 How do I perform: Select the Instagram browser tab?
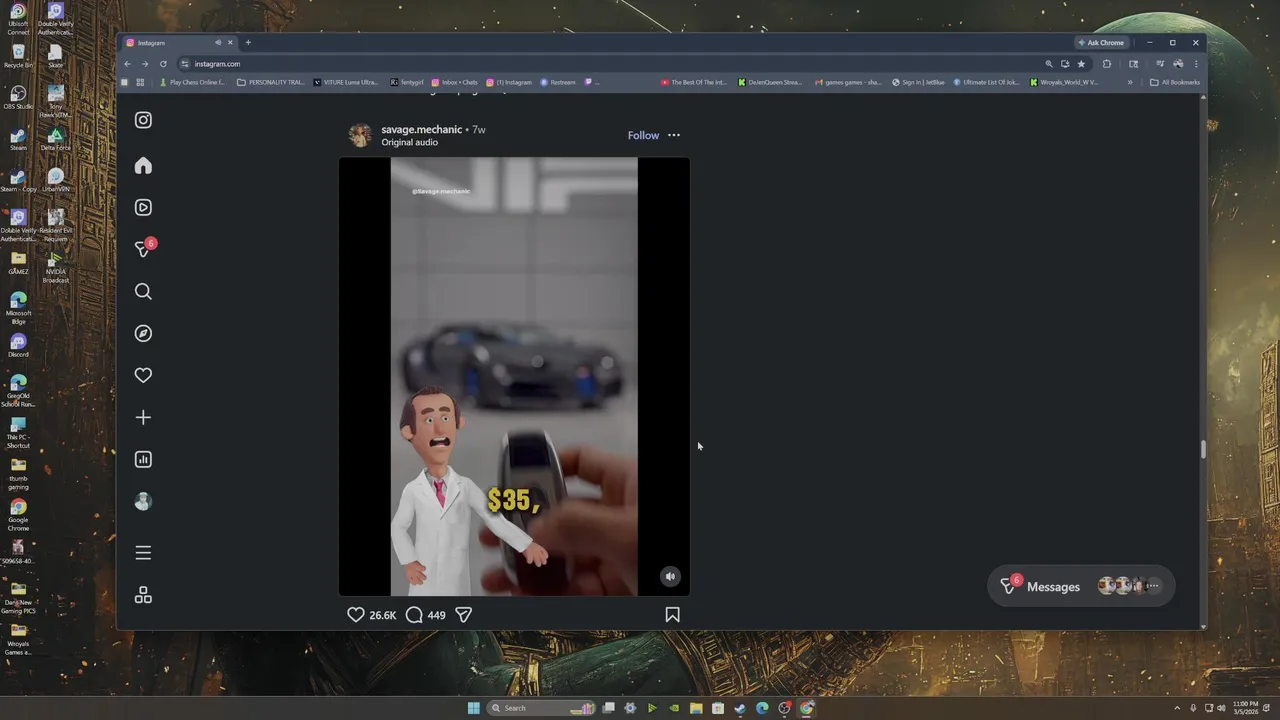tap(178, 43)
